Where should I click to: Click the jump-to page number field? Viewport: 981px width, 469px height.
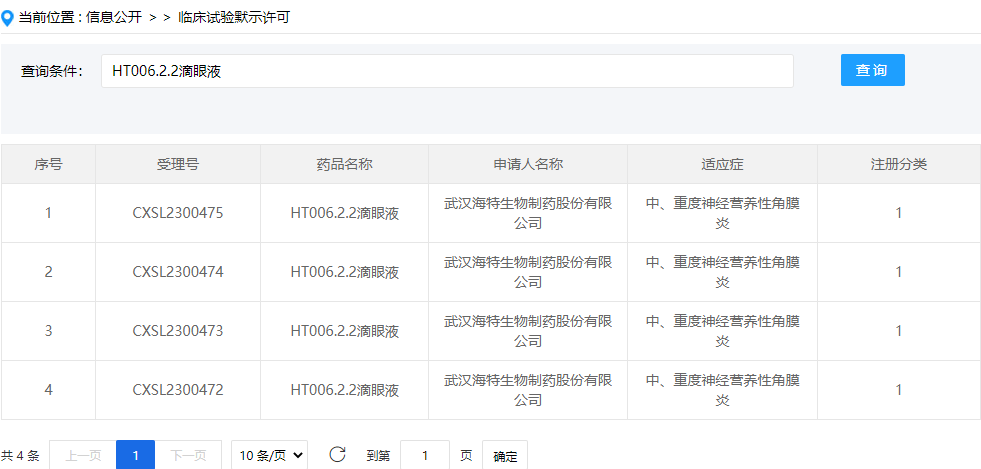point(425,456)
